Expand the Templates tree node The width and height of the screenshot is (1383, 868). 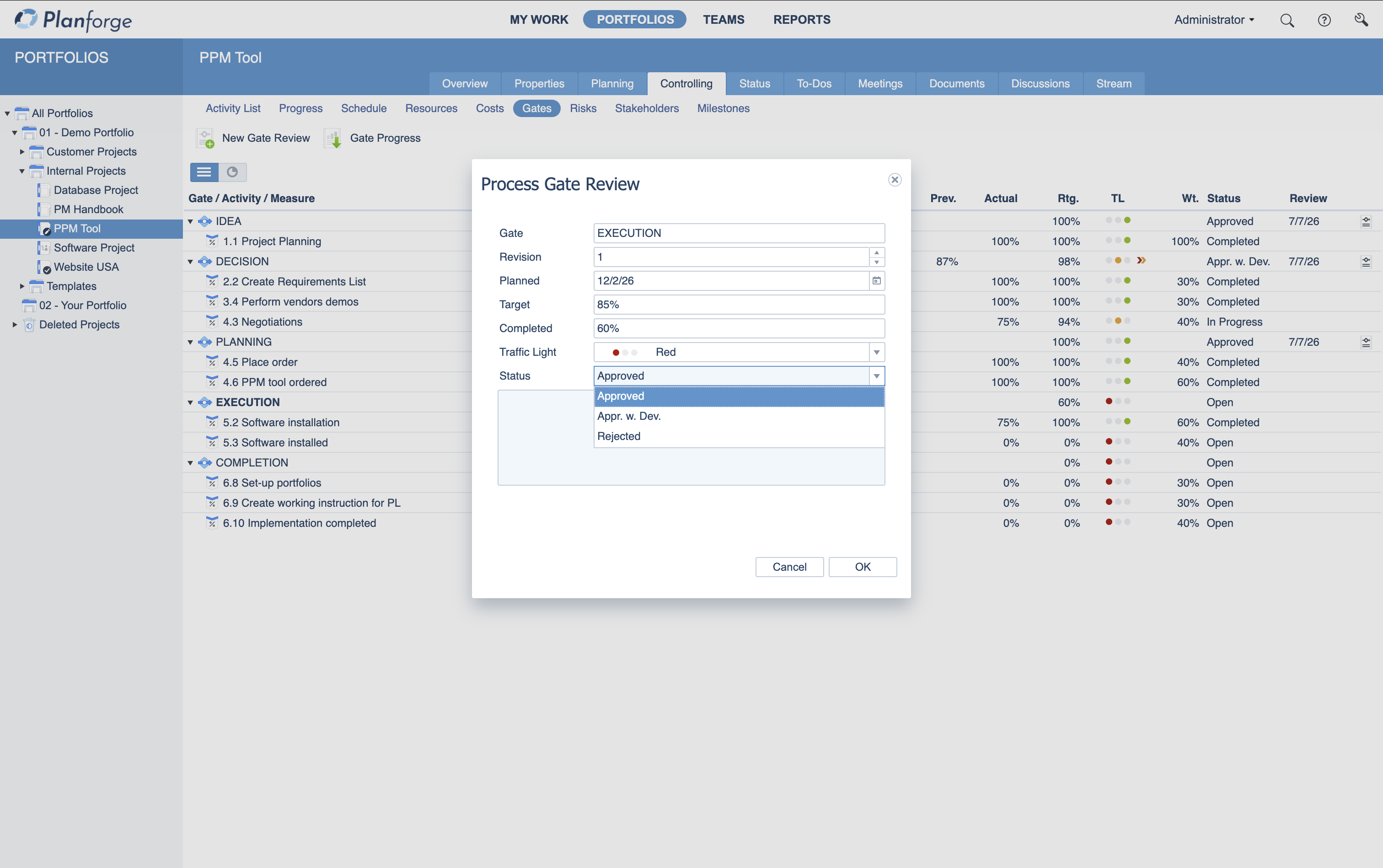tap(22, 286)
